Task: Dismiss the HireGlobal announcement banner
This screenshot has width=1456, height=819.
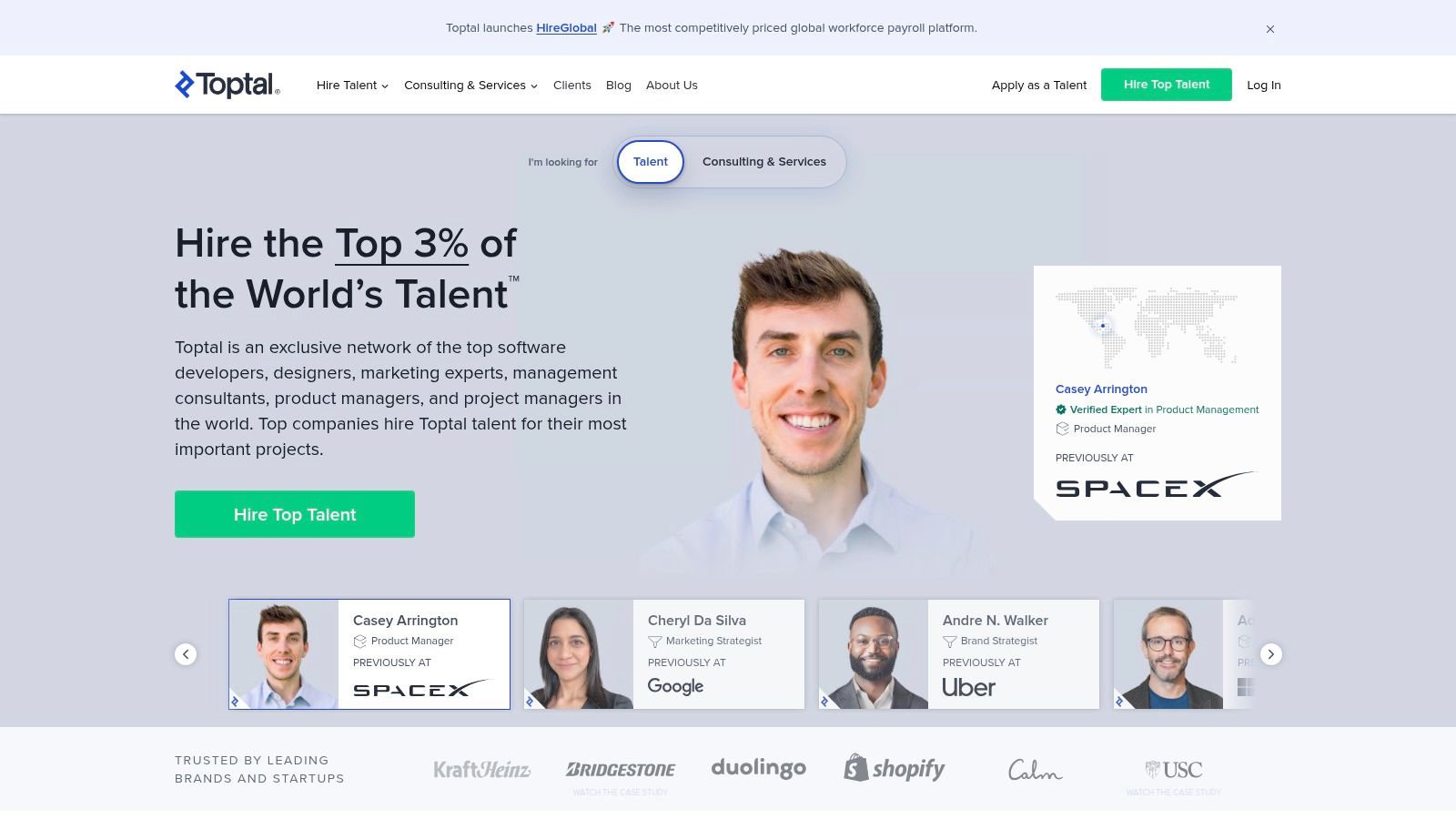Action: click(x=1270, y=29)
